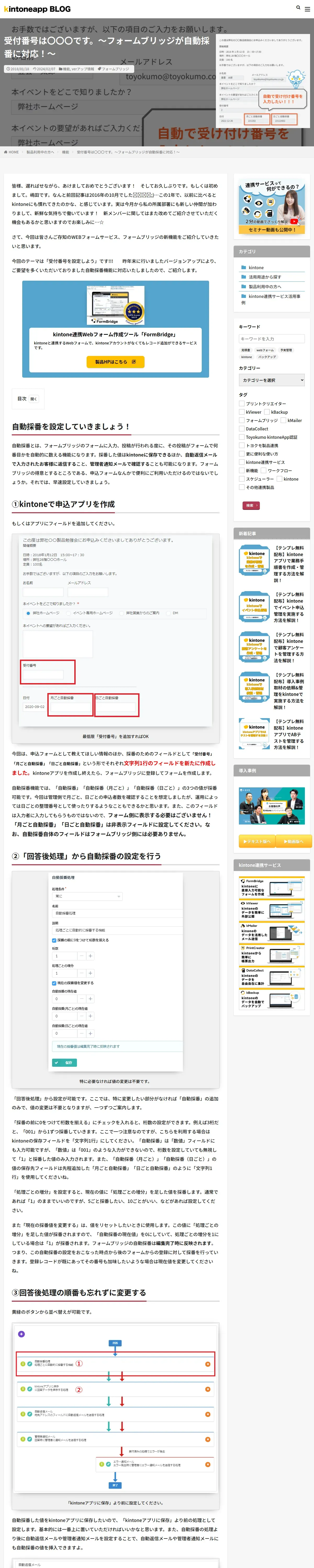Open the hamburger menu icon in header
The width and height of the screenshot is (314, 1568).
[307, 9]
